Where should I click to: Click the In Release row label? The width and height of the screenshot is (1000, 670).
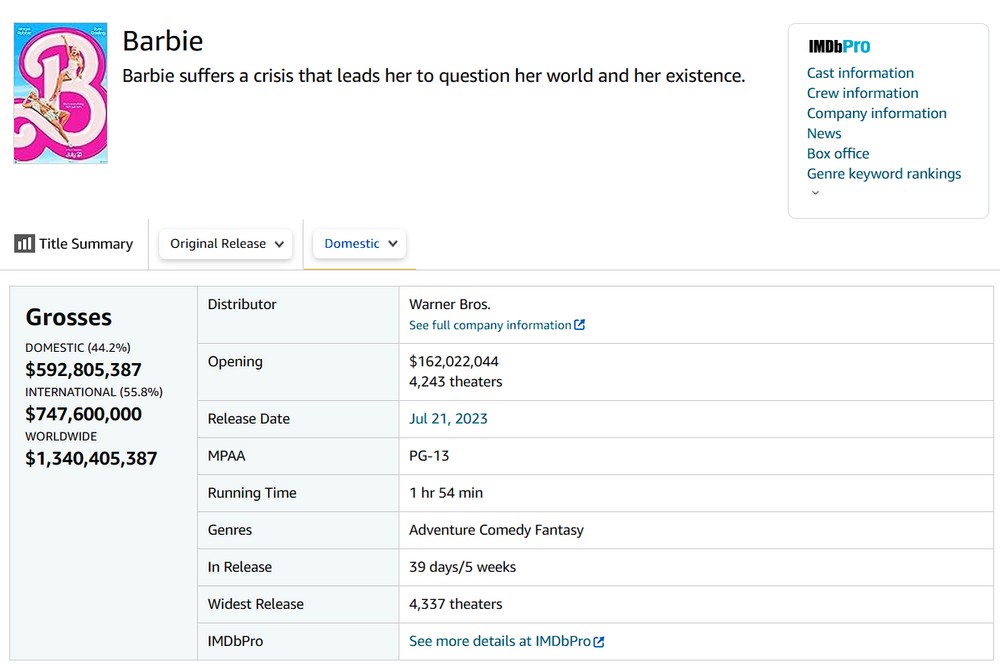(x=239, y=567)
